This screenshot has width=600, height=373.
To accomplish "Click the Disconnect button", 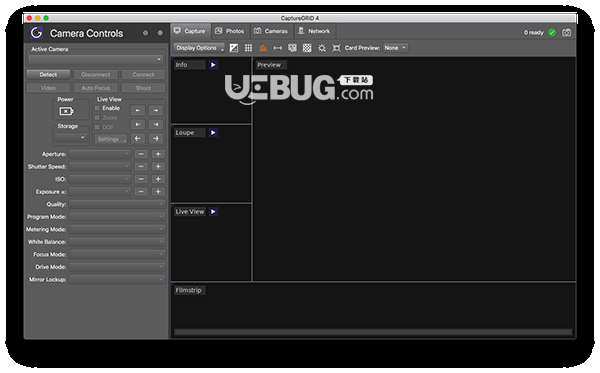I will click(96, 75).
